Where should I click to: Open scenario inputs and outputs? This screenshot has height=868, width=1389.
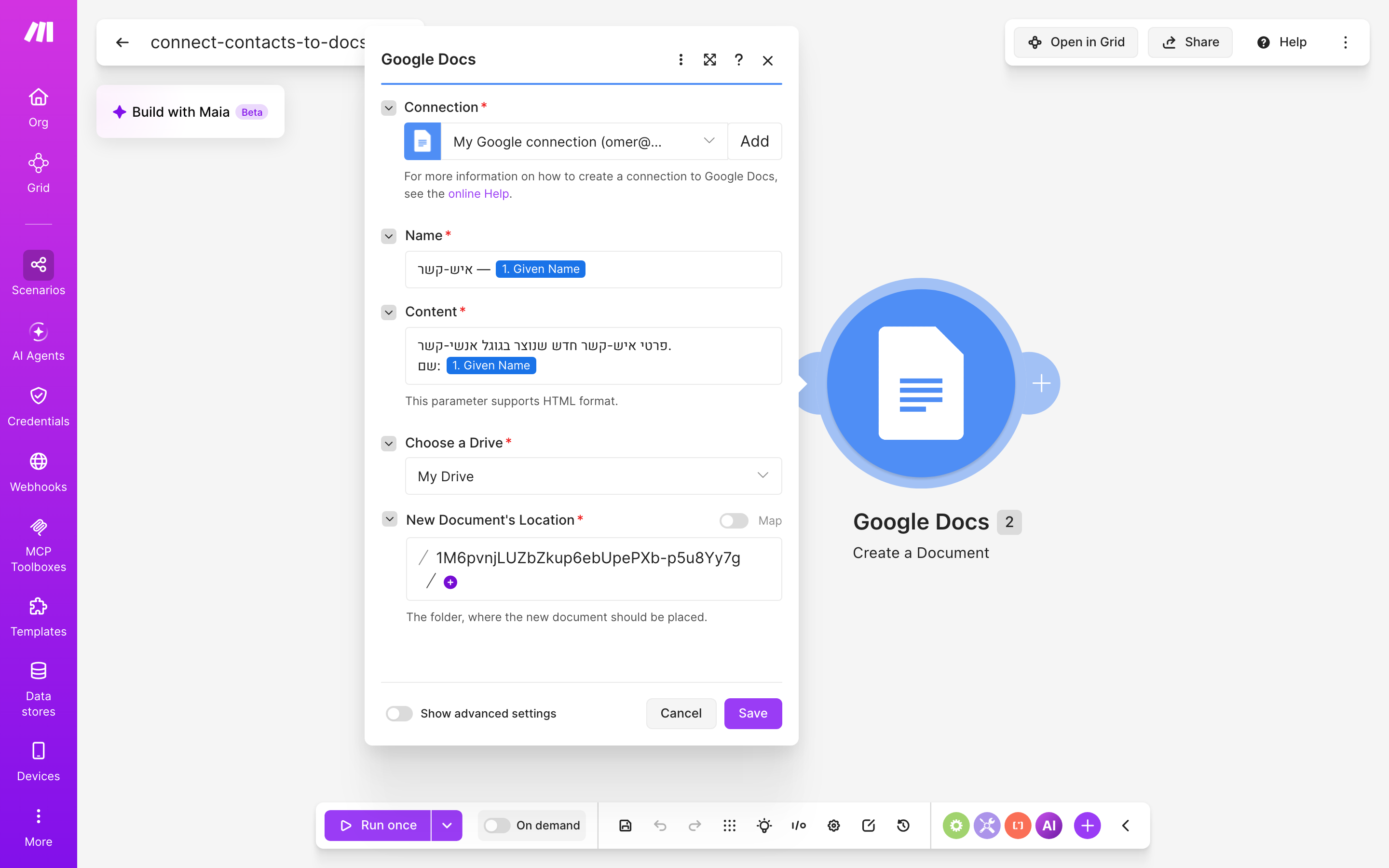point(798,826)
